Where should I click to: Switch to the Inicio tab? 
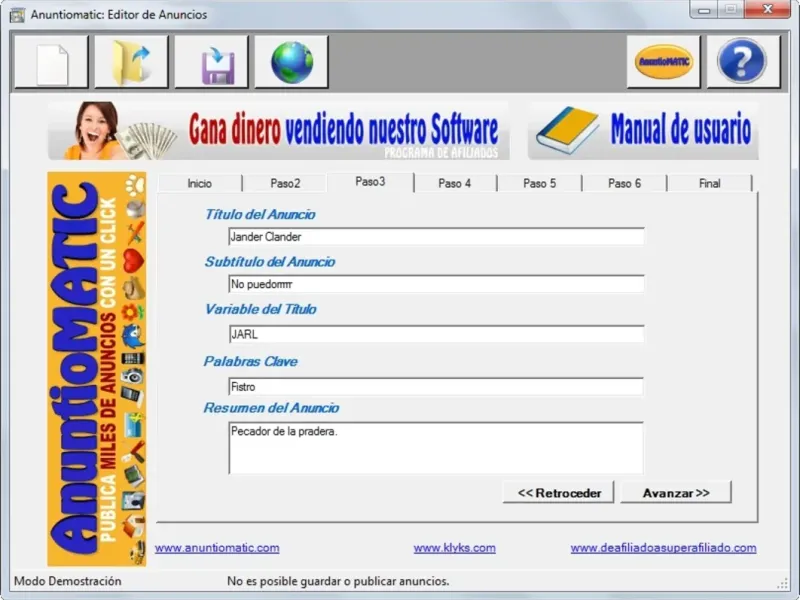pos(199,183)
